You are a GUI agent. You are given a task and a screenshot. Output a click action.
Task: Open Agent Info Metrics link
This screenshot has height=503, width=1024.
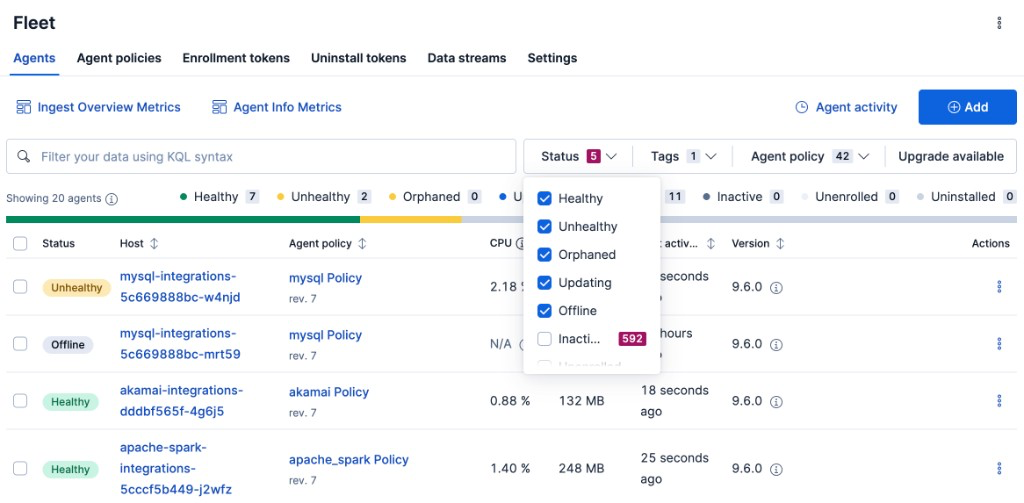(x=287, y=107)
